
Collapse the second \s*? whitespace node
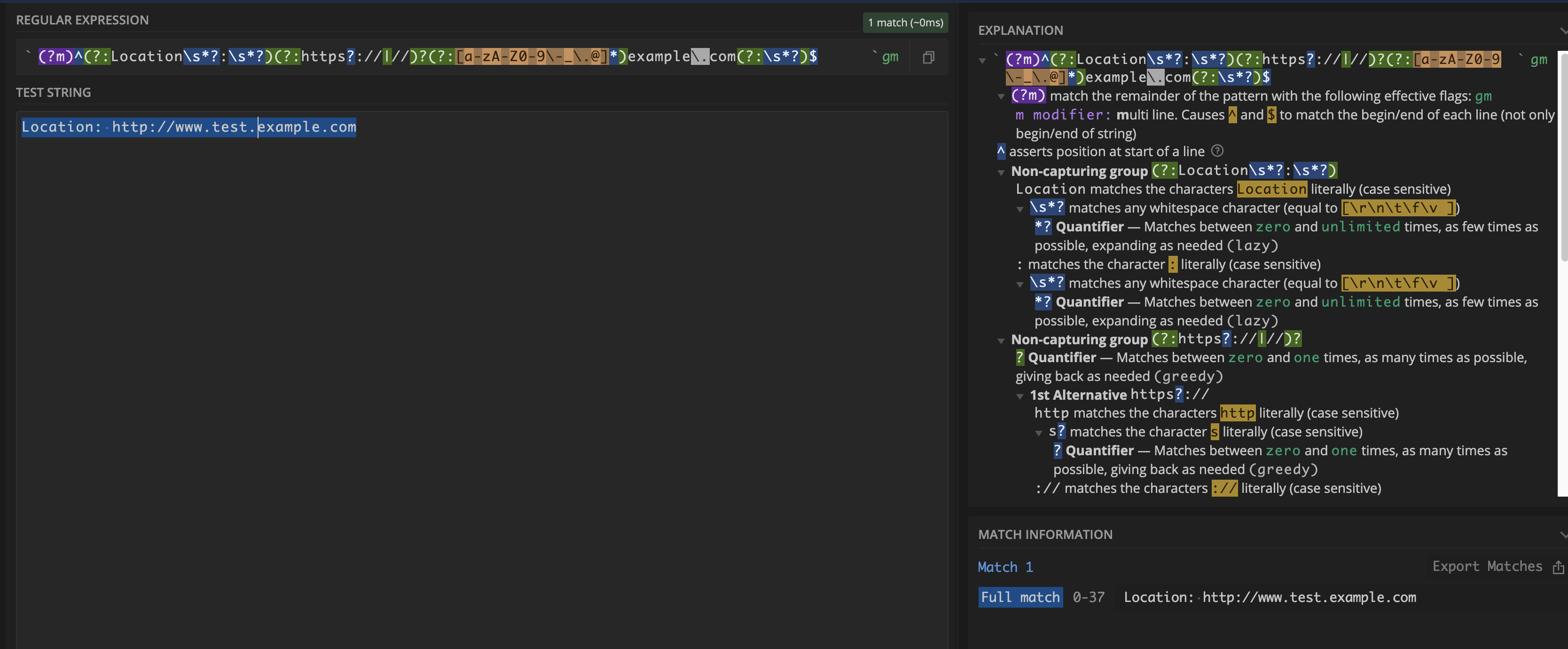click(1020, 285)
